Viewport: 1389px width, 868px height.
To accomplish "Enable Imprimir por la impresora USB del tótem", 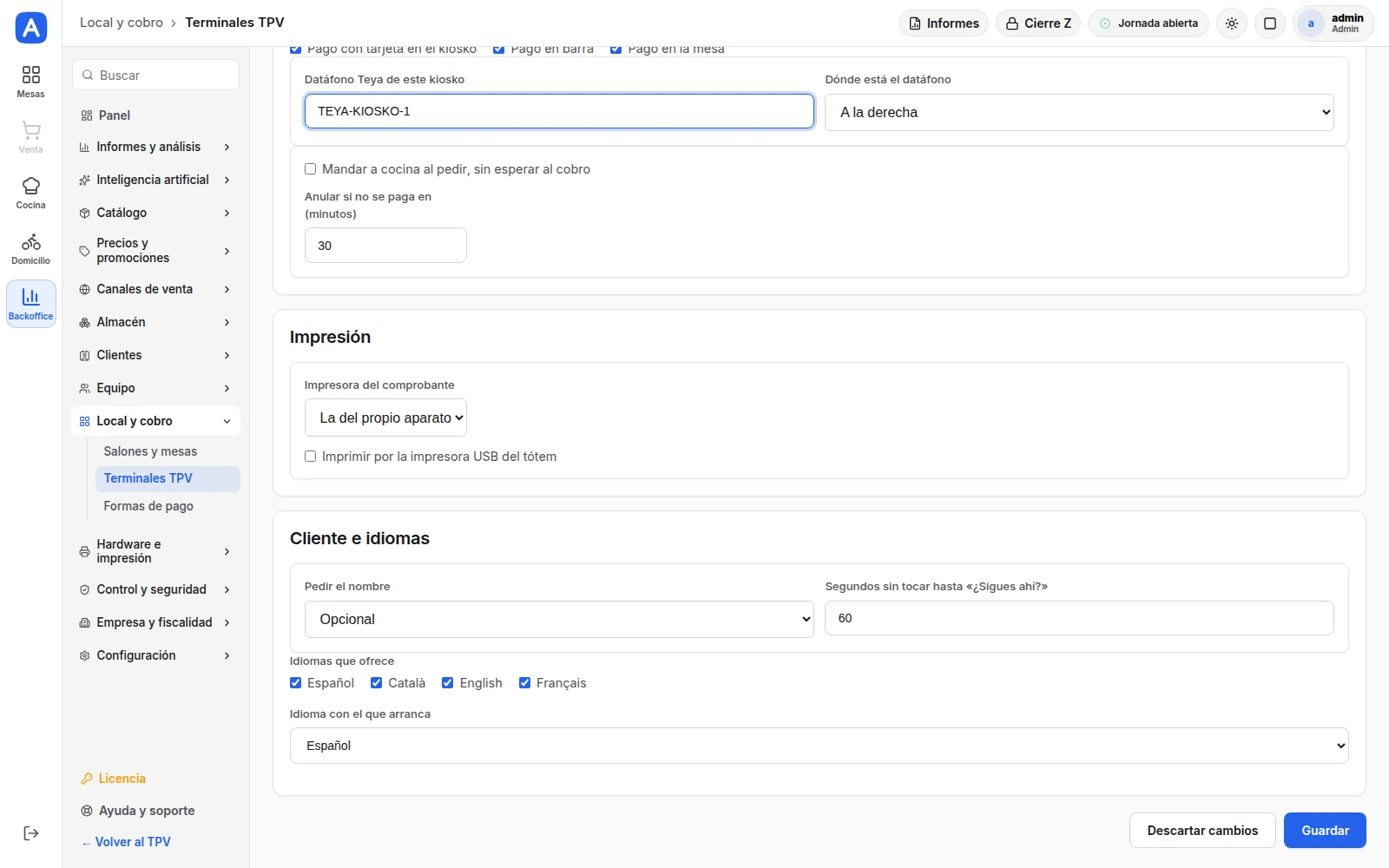I will click(x=310, y=457).
